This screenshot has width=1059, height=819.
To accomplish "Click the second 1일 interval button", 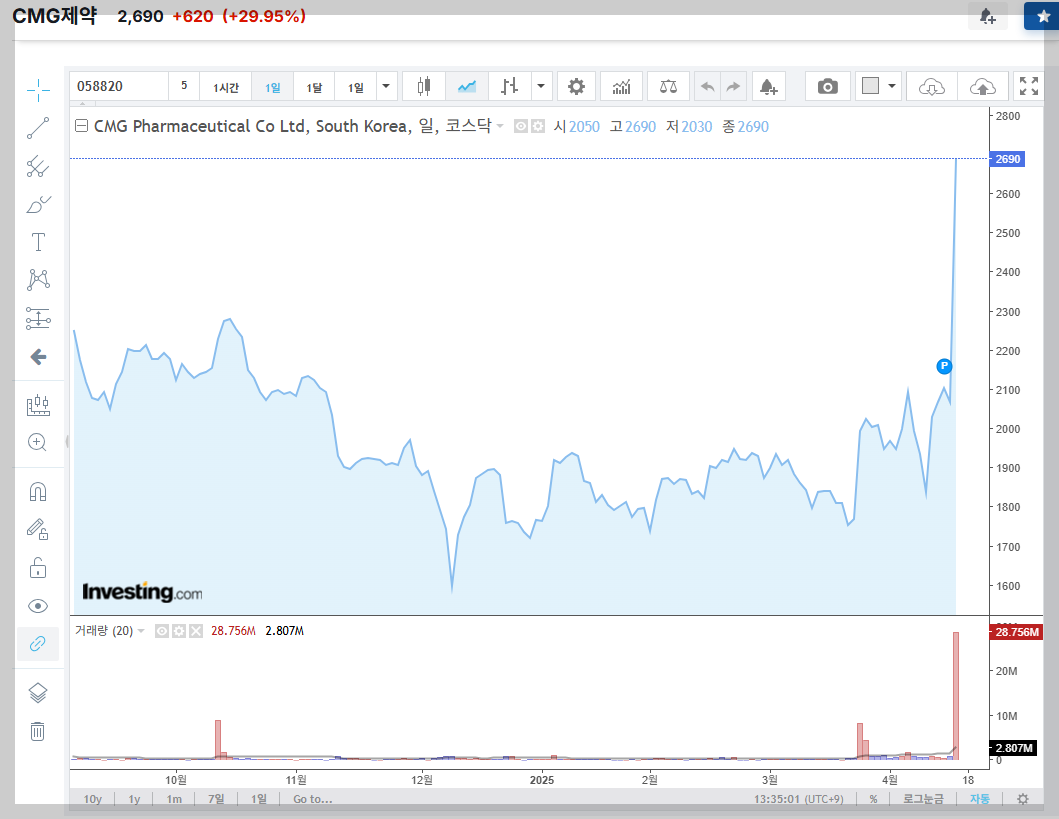I will 355,87.
